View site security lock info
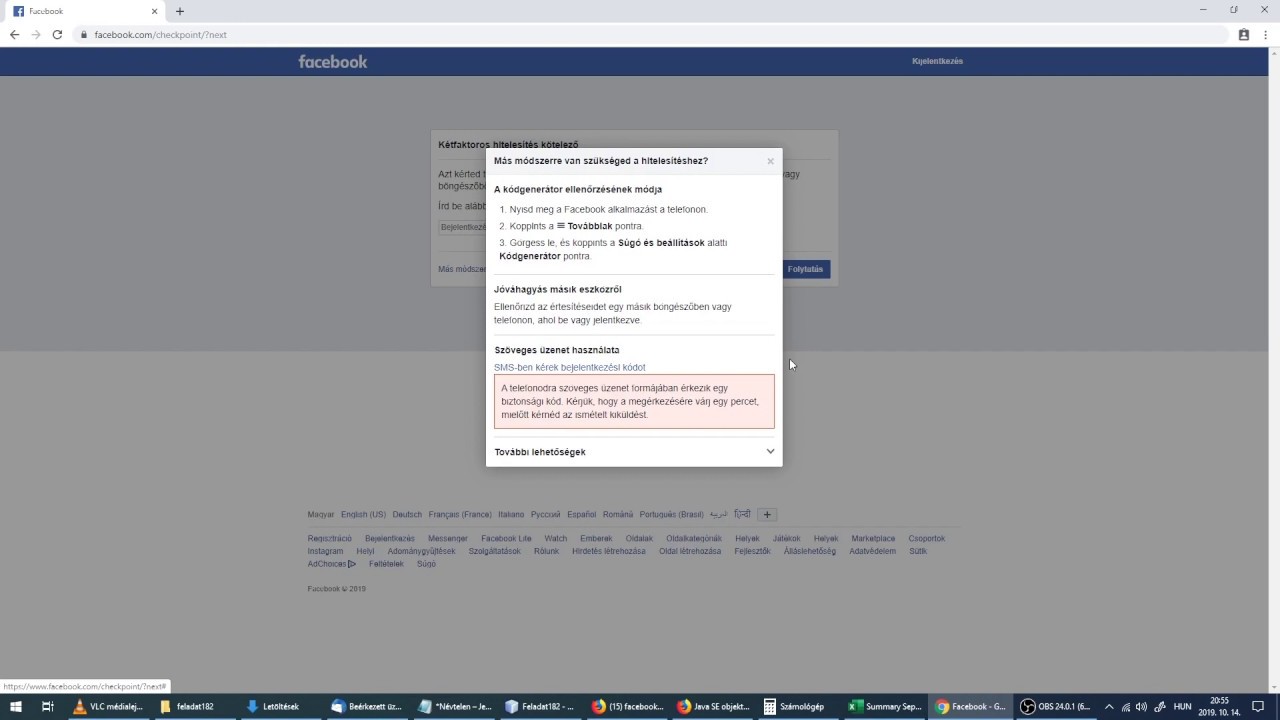The height and width of the screenshot is (720, 1280). [x=85, y=34]
